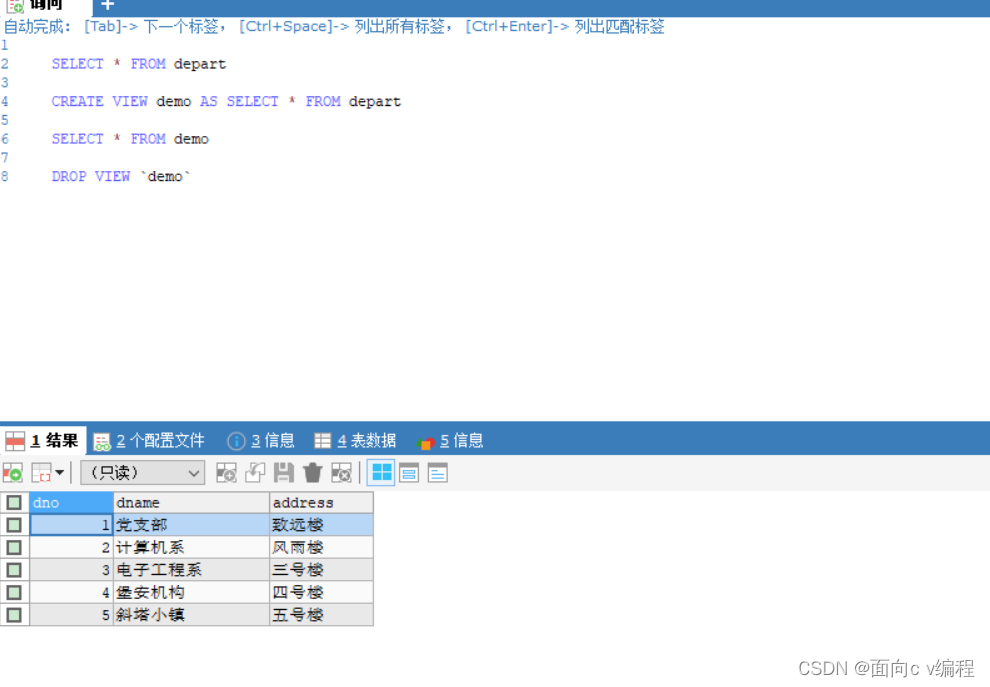
Task: Click the discard changes icon with red X
Action: tap(340, 473)
